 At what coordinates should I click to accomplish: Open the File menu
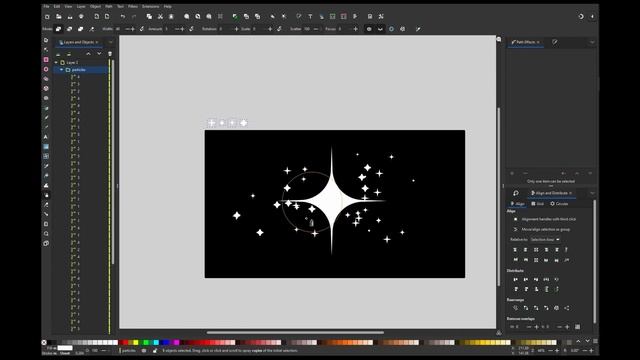point(46,7)
